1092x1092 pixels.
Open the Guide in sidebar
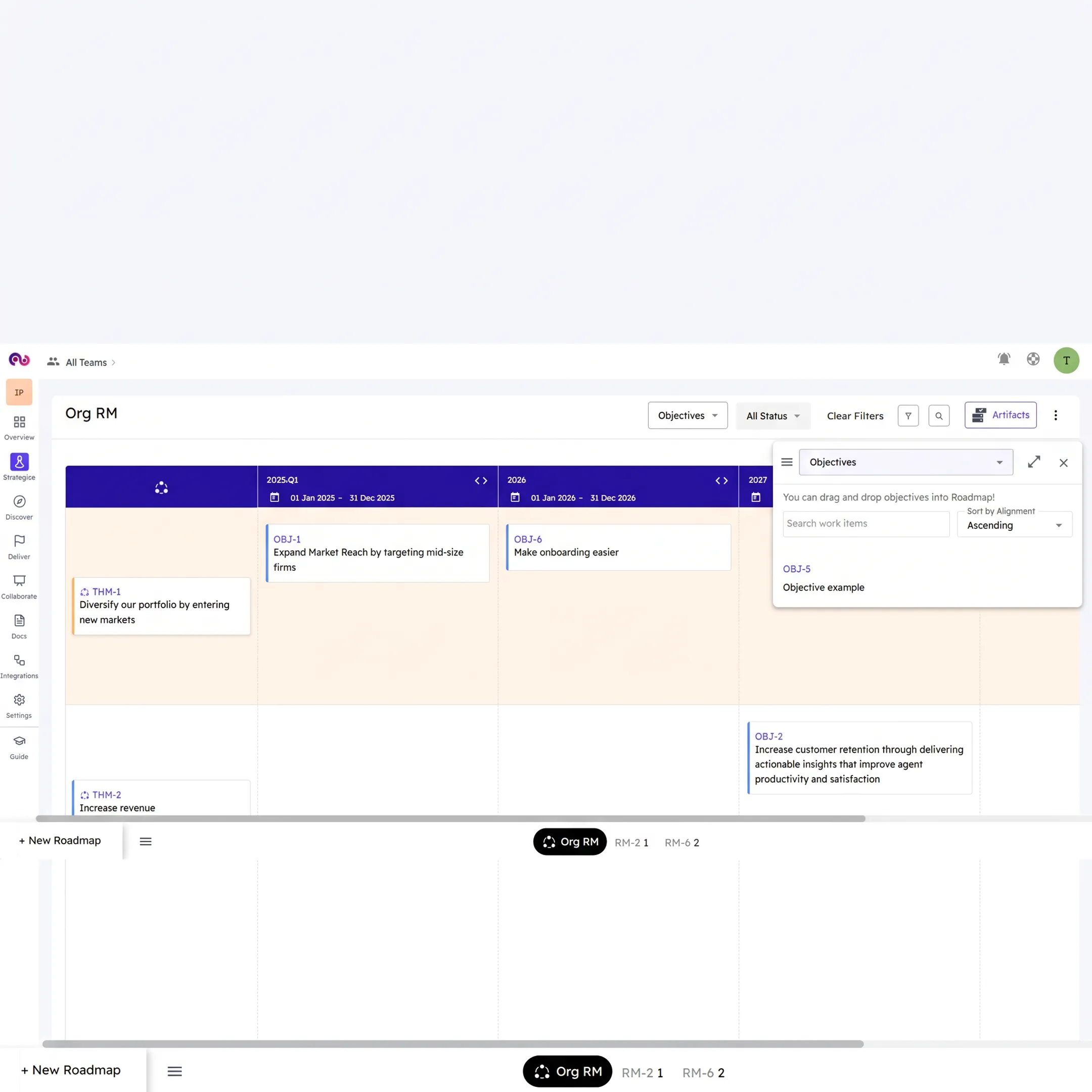tap(19, 747)
